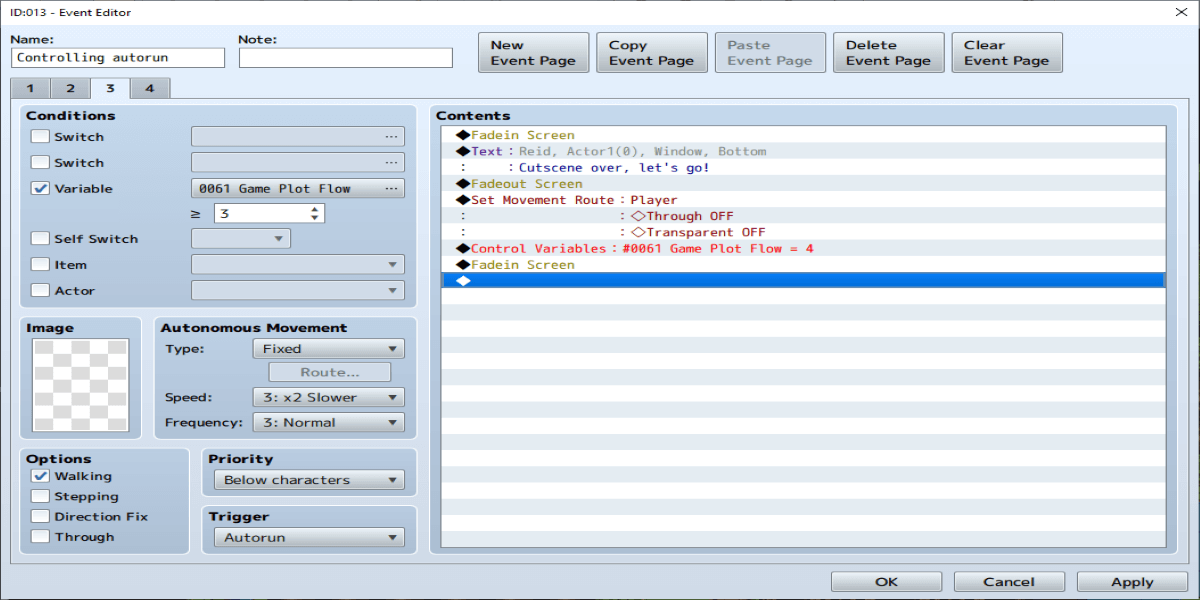Image resolution: width=1200 pixels, height=600 pixels.
Task: Click the New Event Page button
Action: click(533, 53)
